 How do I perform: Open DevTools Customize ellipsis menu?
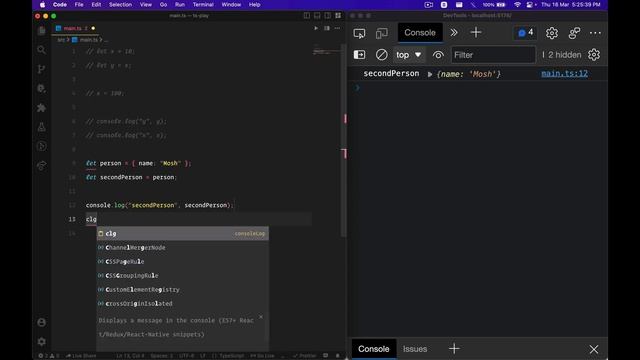pyautogui.click(x=596, y=33)
